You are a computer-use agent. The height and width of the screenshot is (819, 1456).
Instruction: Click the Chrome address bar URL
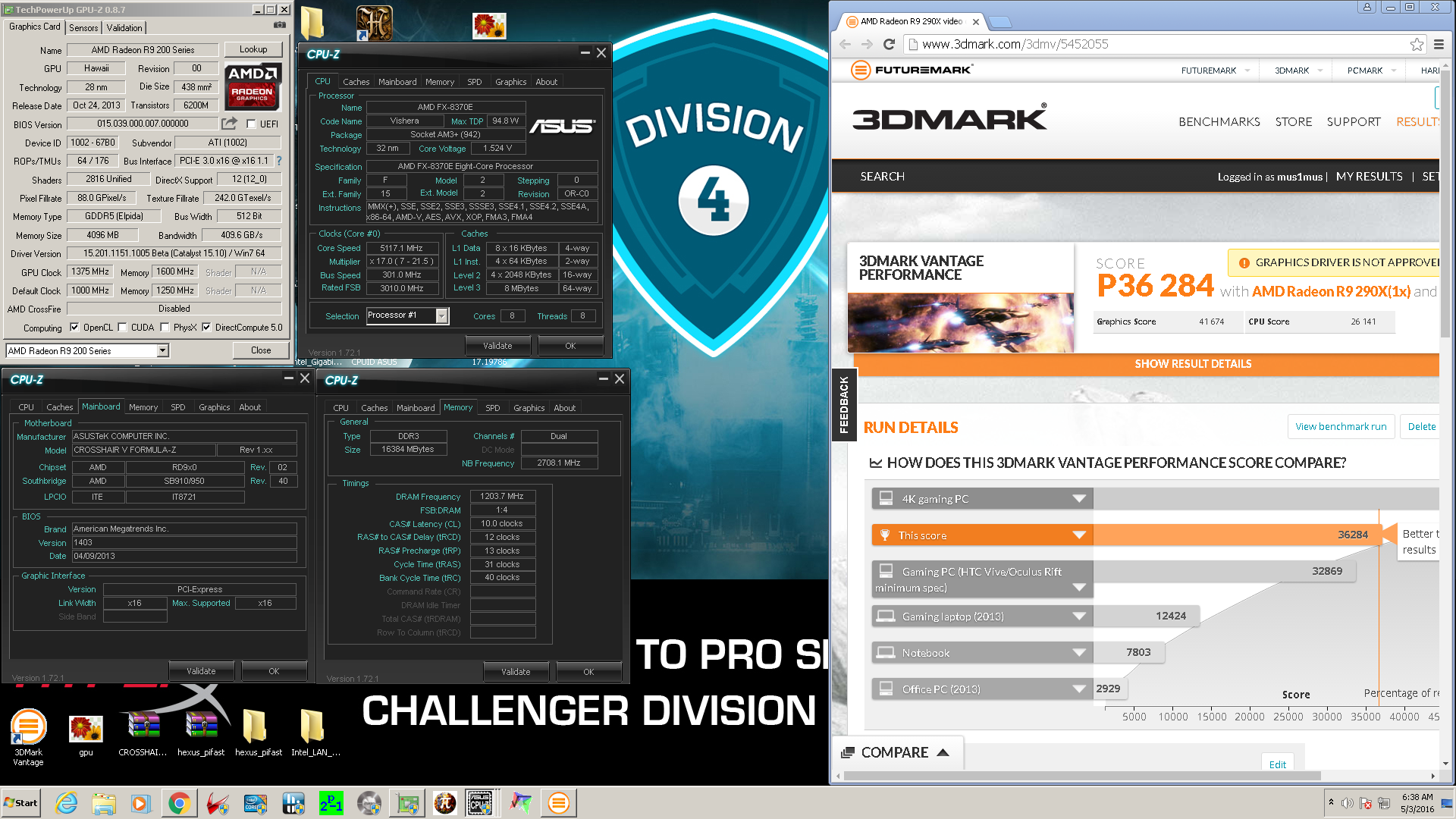(1015, 44)
